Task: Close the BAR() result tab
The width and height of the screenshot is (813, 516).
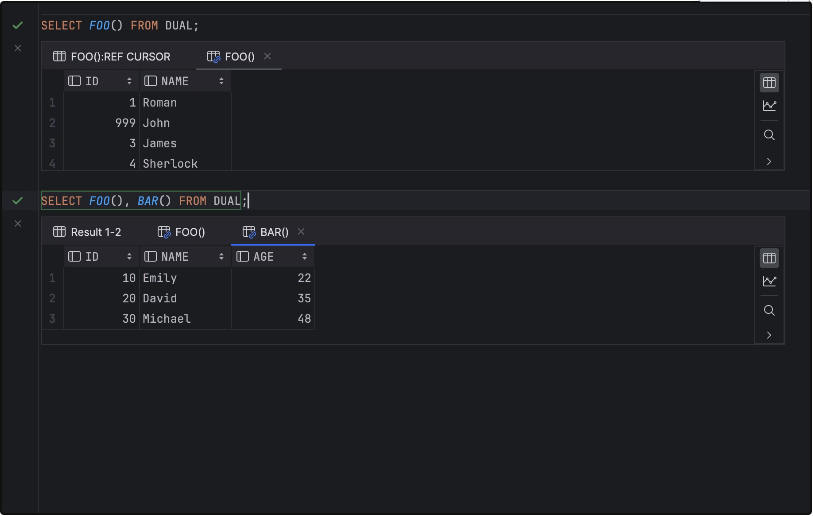Action: pyautogui.click(x=301, y=232)
